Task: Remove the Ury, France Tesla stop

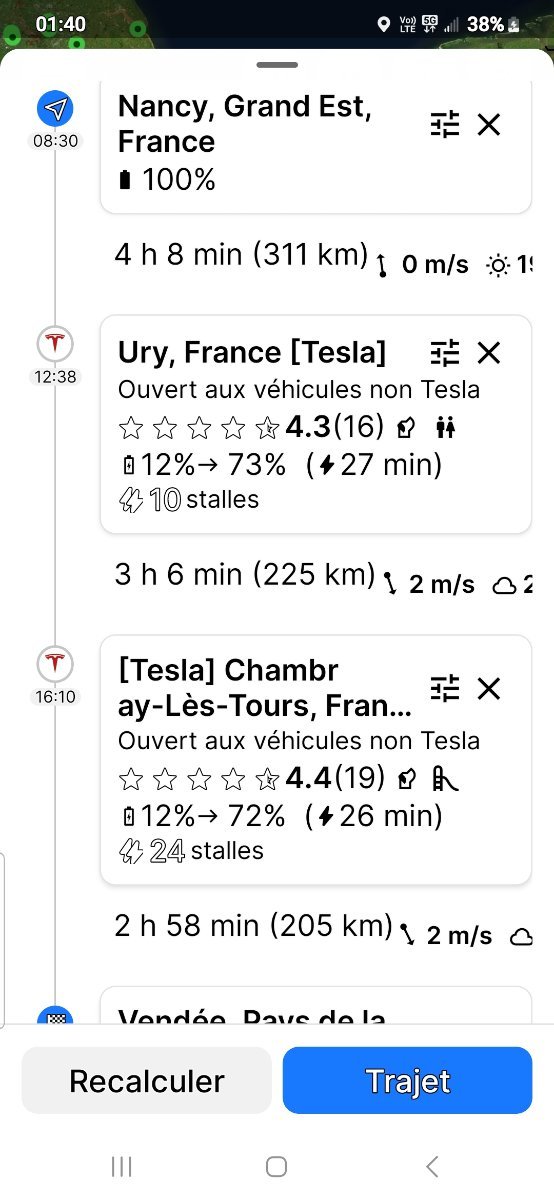Action: tap(488, 353)
